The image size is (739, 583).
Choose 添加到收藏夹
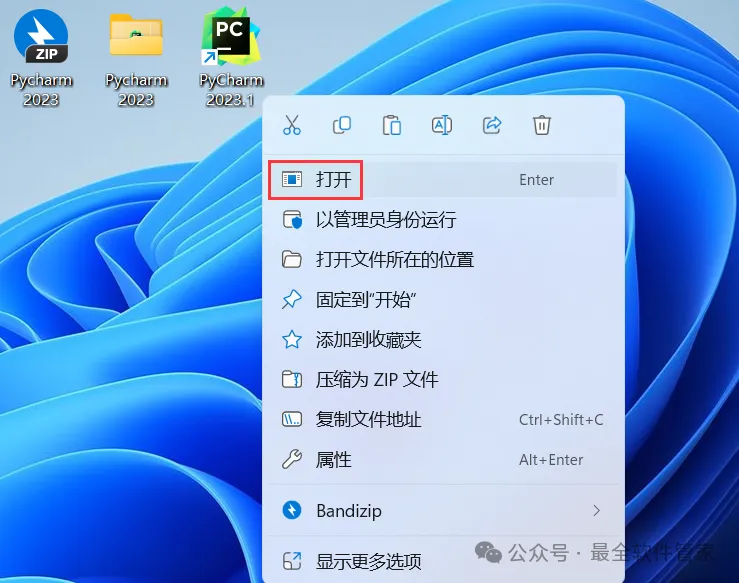pos(443,340)
